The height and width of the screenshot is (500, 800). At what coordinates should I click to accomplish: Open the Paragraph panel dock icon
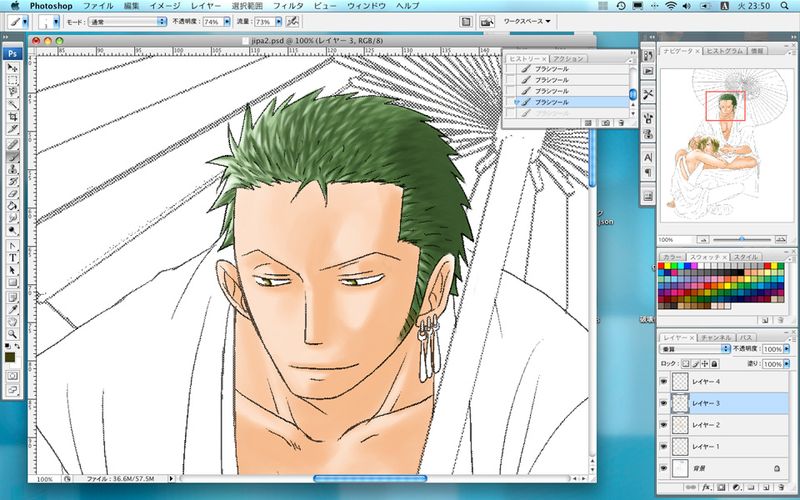(648, 172)
